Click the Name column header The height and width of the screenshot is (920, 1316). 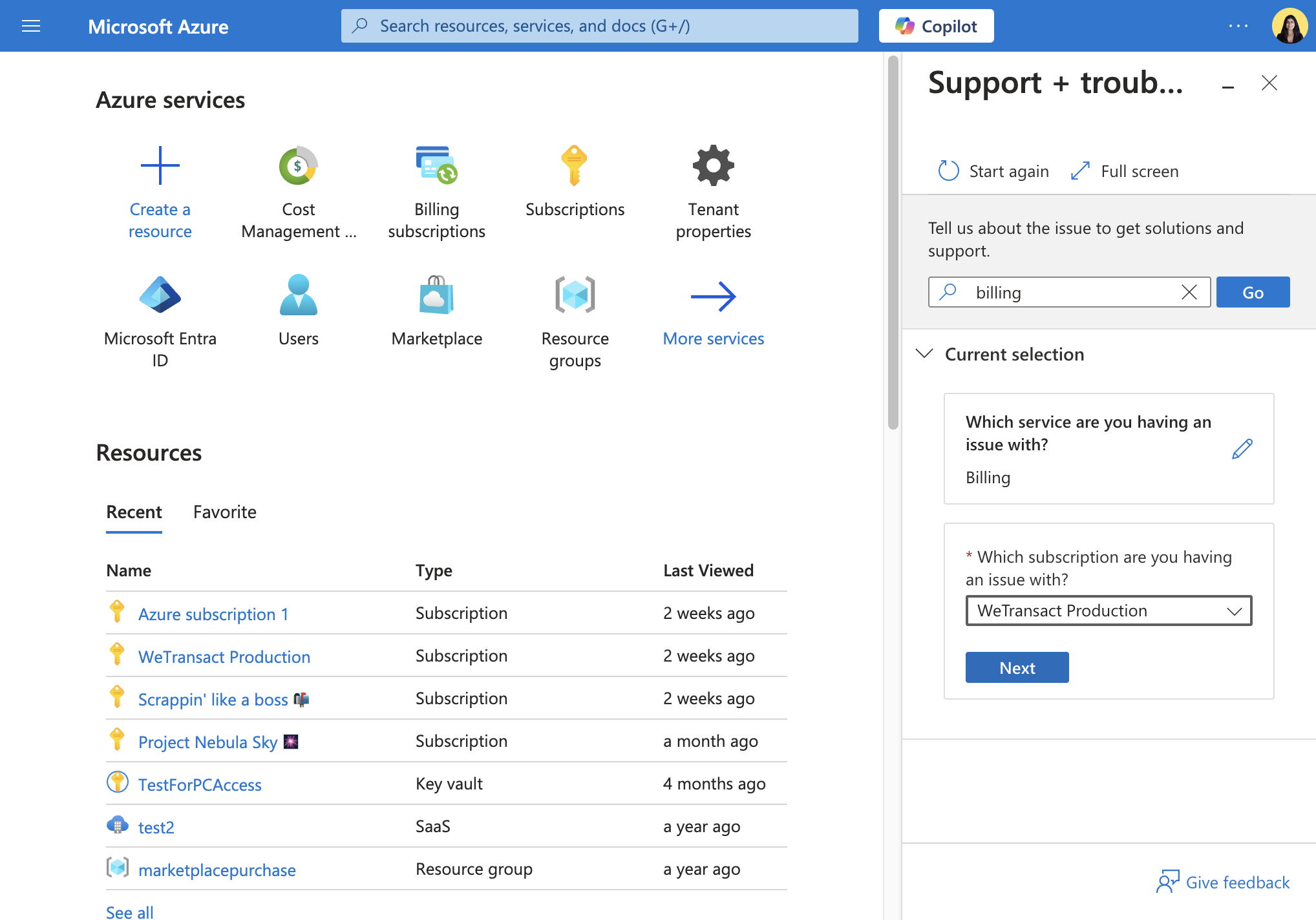[x=129, y=570]
